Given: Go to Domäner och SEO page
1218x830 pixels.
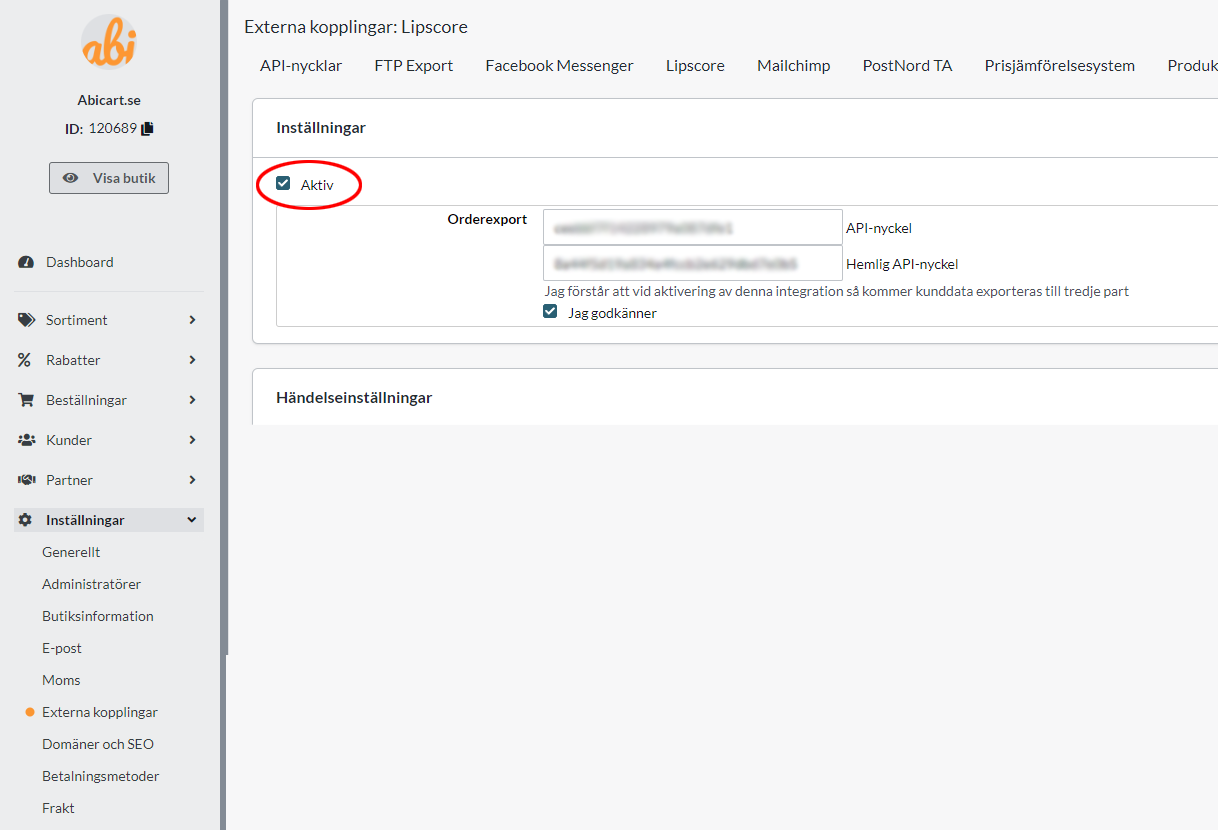Looking at the screenshot, I should pyautogui.click(x=98, y=744).
